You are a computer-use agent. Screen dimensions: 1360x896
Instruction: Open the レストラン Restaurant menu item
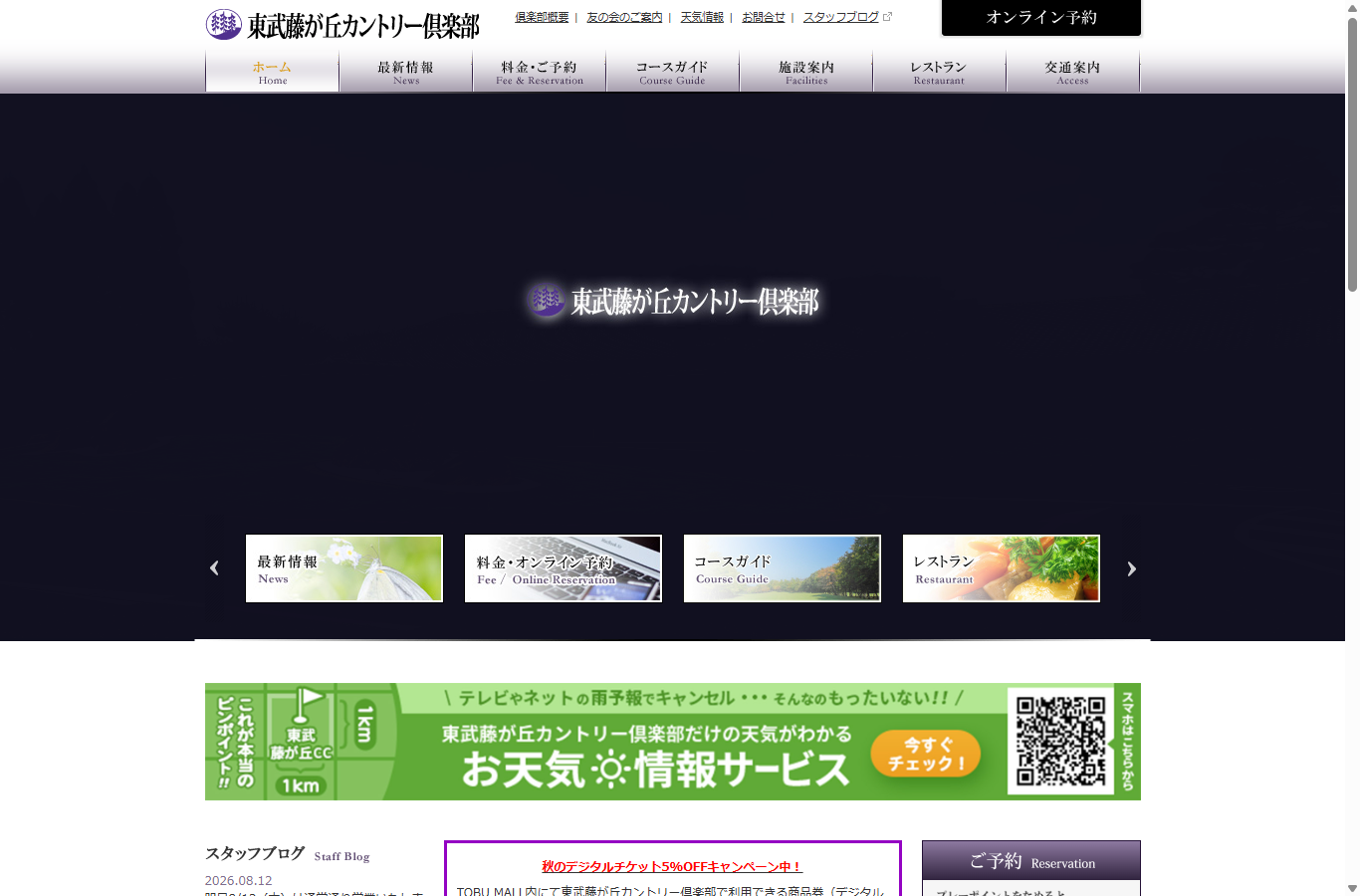(940, 72)
